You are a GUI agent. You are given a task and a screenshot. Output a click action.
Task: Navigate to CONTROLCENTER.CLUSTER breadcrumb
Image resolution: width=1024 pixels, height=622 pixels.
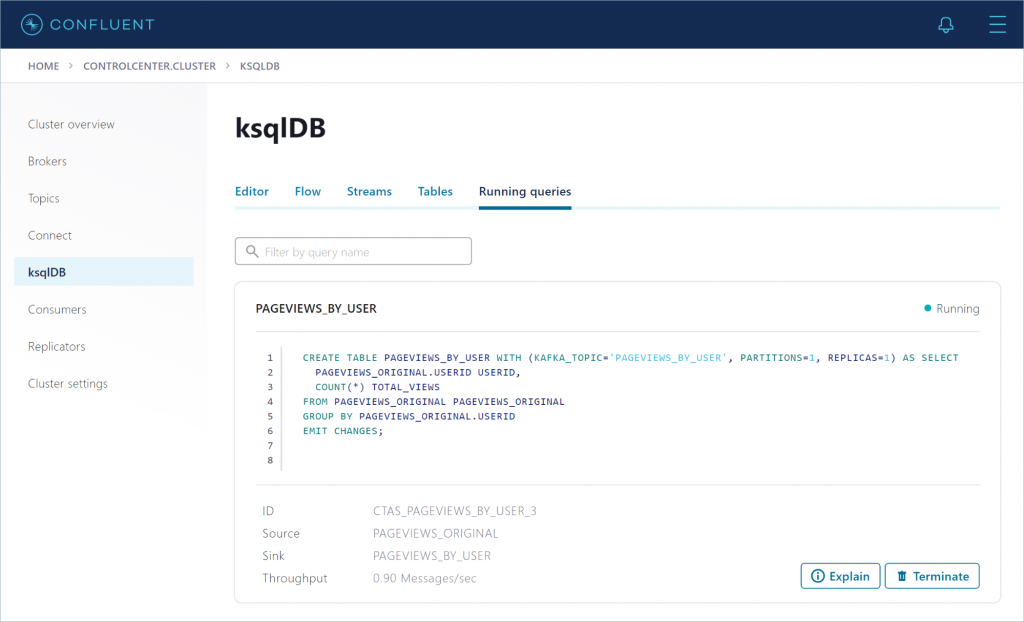pyautogui.click(x=149, y=66)
